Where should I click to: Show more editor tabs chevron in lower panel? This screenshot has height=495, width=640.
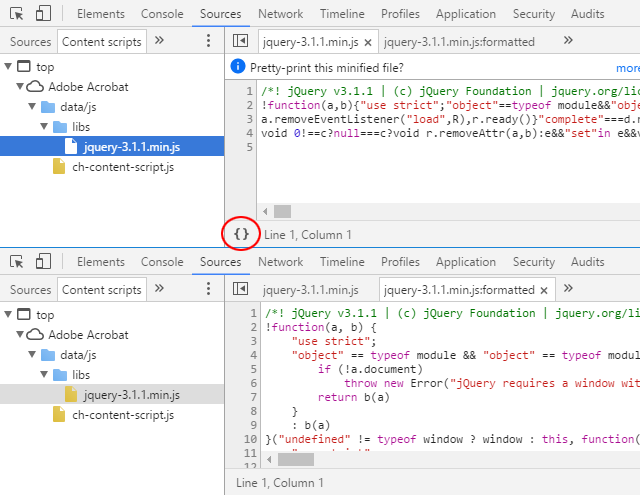point(568,289)
